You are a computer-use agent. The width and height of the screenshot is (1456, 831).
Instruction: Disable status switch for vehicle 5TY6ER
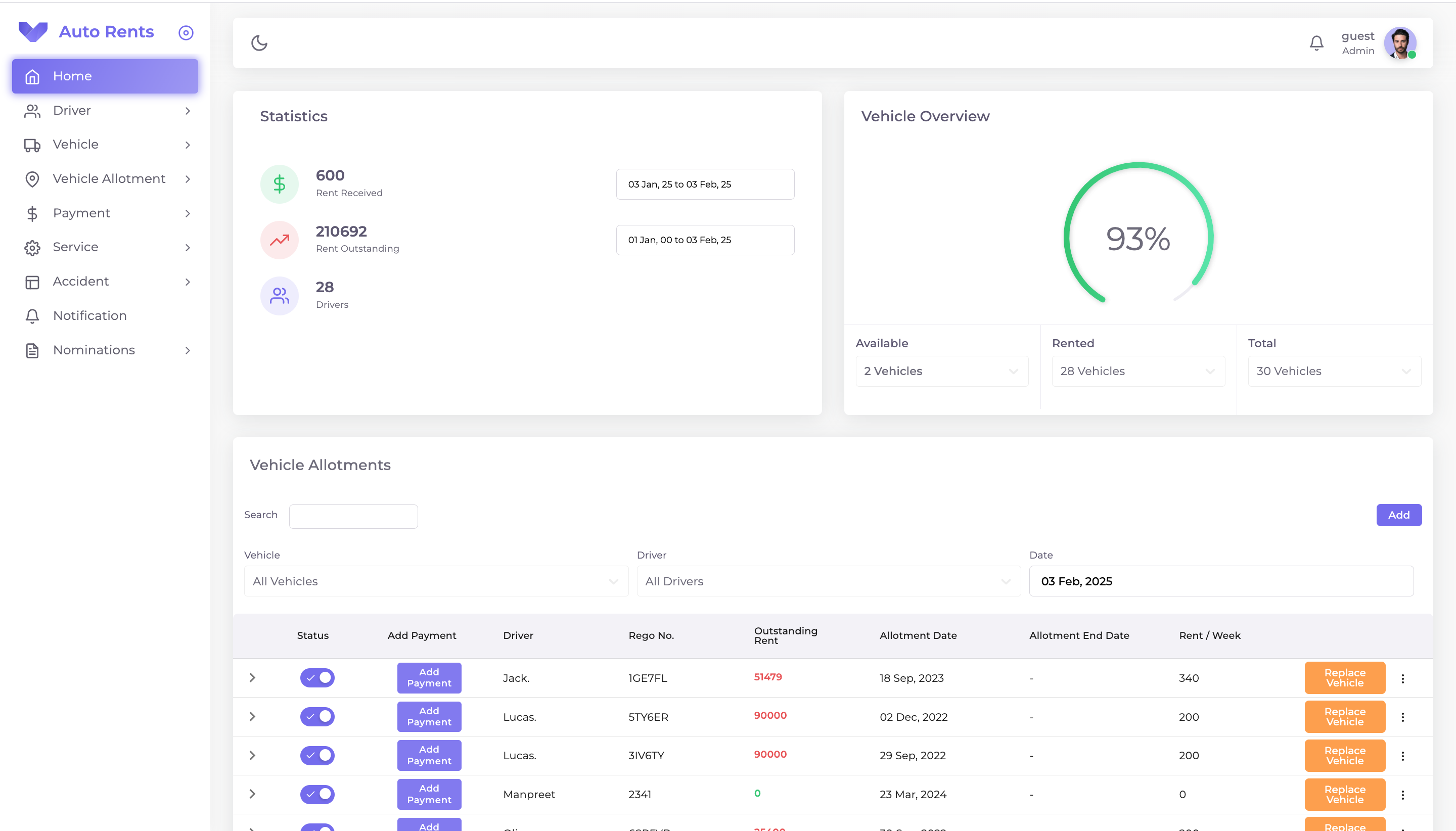(317, 716)
